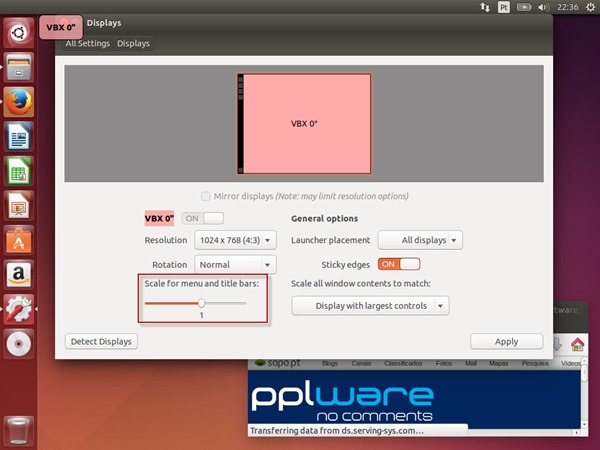Click the scale for menu slider handle
This screenshot has height=450, width=600.
pyautogui.click(x=202, y=303)
